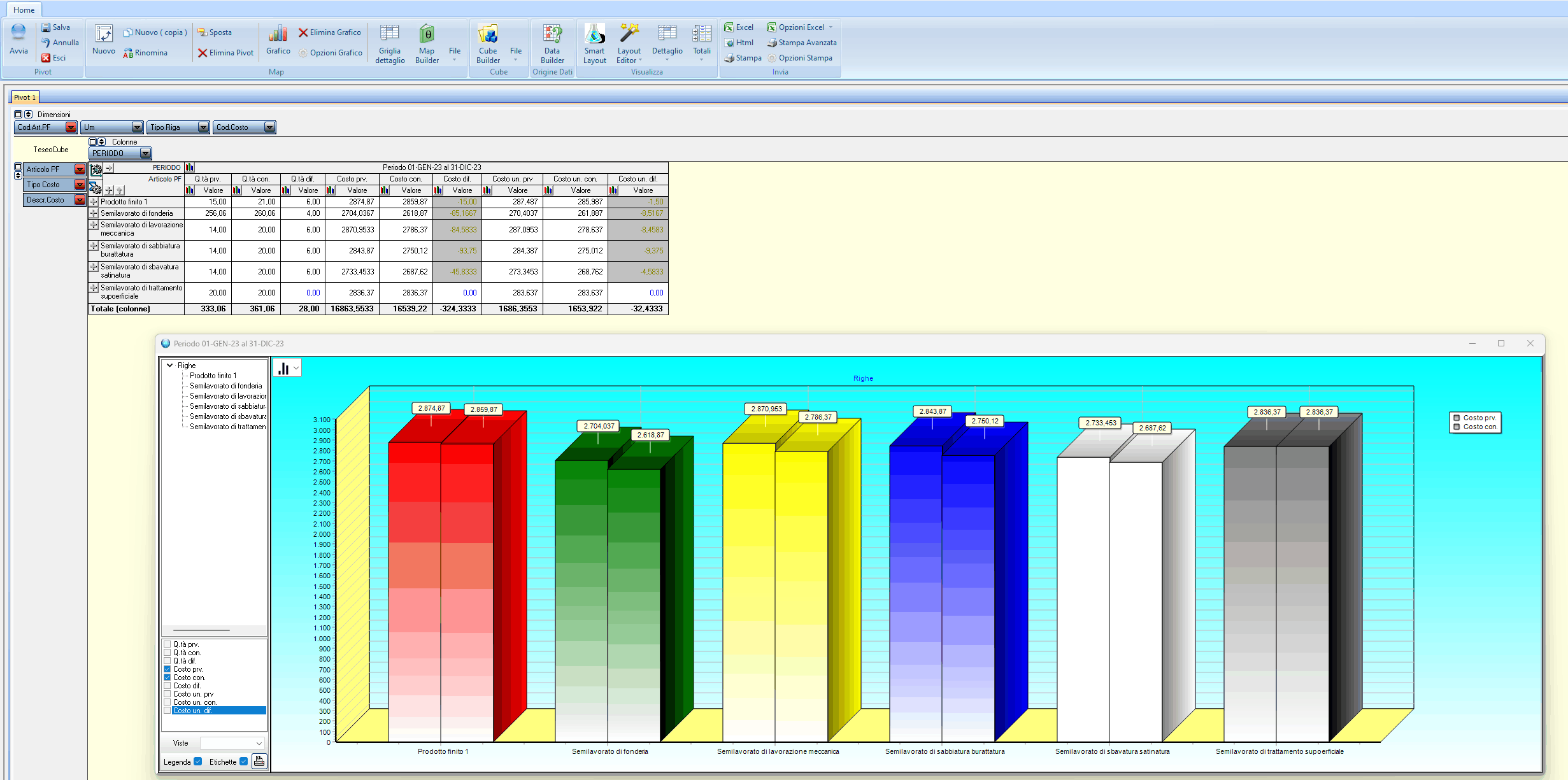Collapse the Righe tree node

[169, 365]
